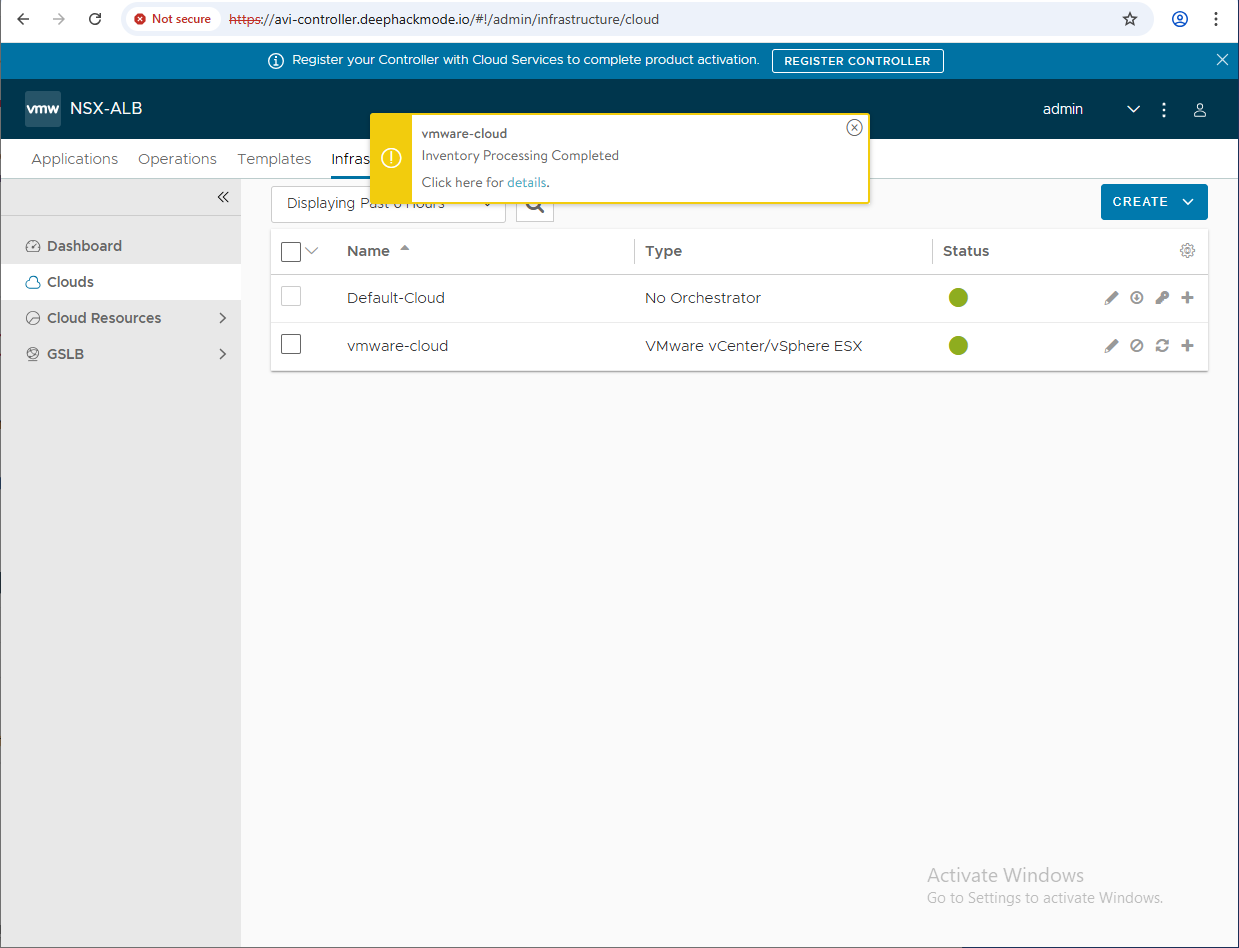The height and width of the screenshot is (948, 1239).
Task: Click the Status column header
Action: [966, 251]
